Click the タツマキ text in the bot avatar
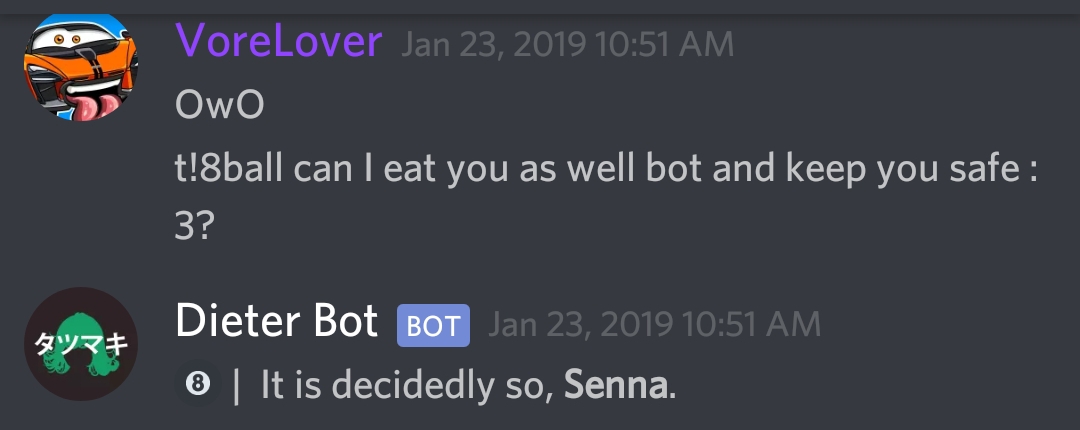Screen dimensions: 1080x430 (81, 342)
